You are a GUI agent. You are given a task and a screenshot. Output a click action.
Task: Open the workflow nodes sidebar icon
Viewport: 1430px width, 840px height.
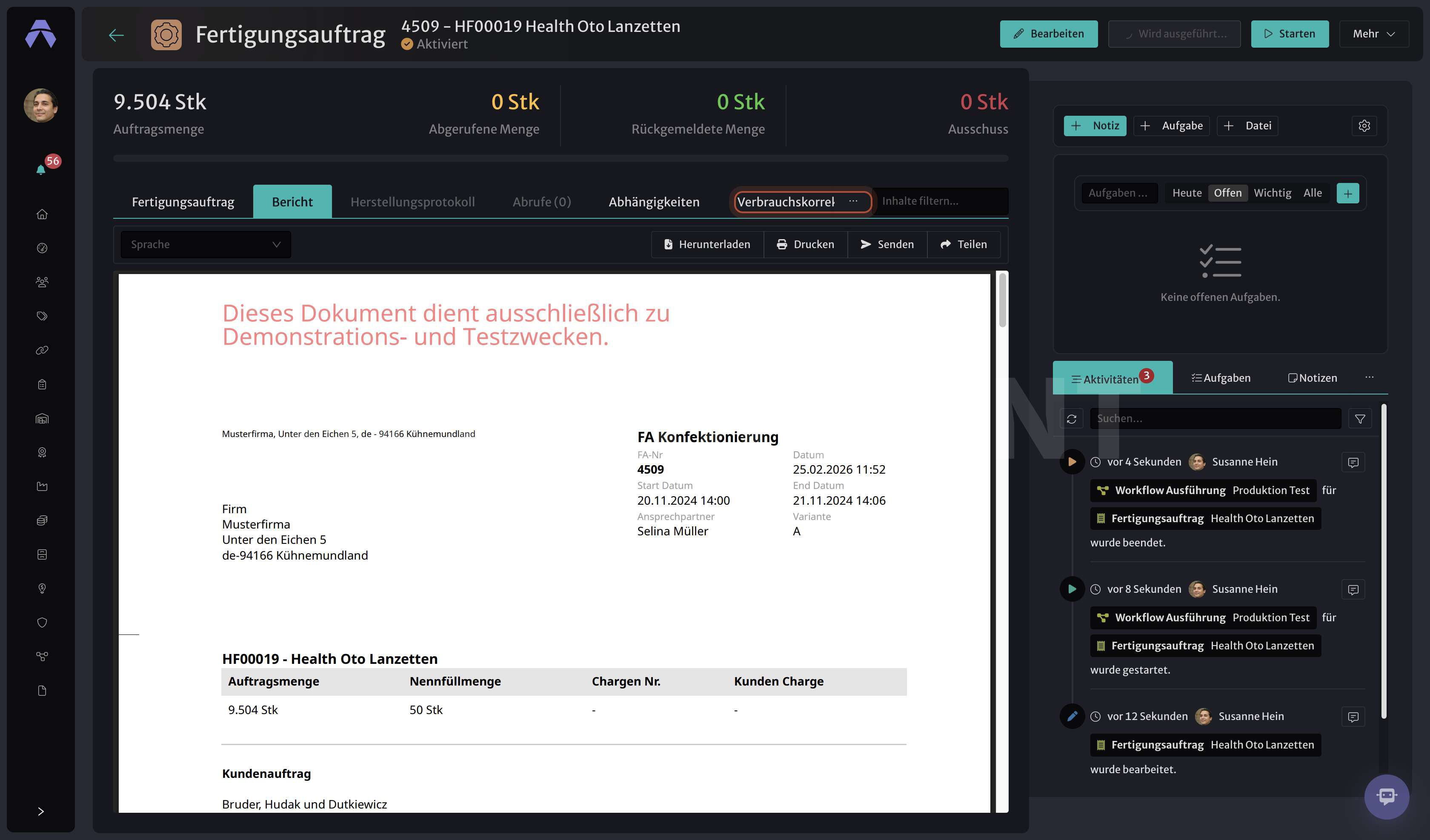42,657
